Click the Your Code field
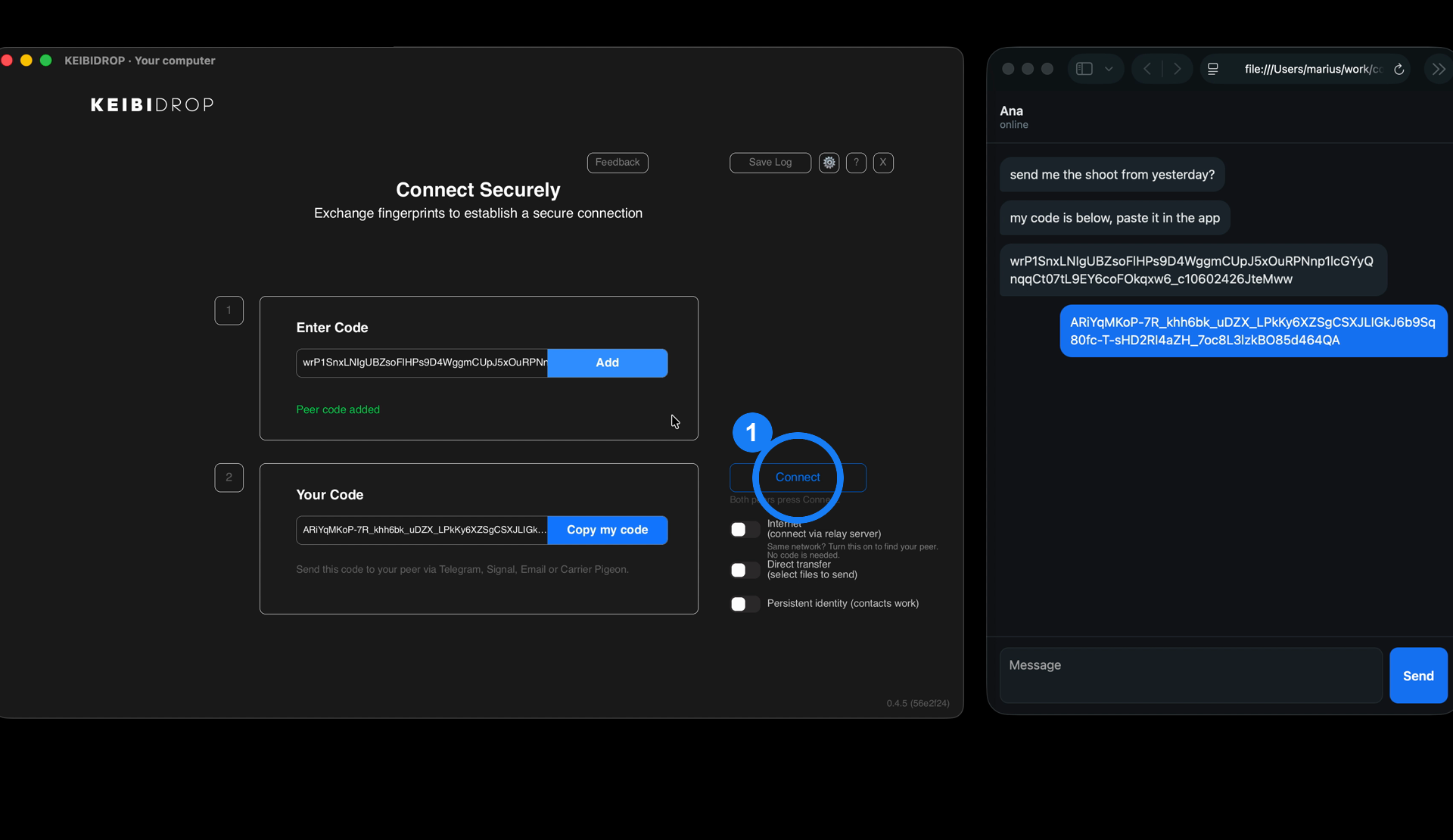The width and height of the screenshot is (1453, 840). (422, 530)
